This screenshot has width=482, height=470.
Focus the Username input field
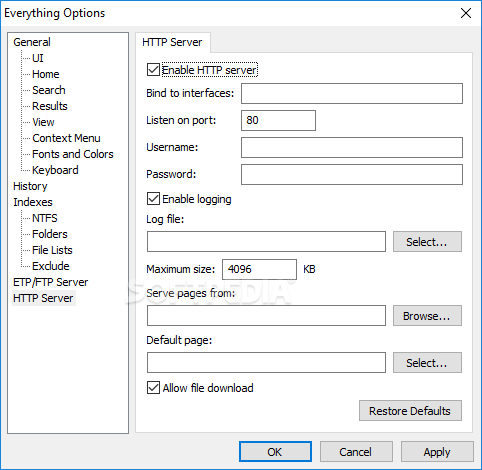[x=352, y=147]
